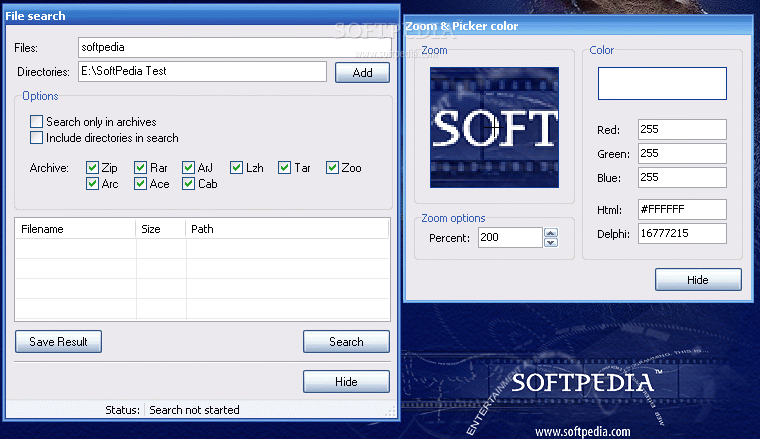Disable the Zoo archive checkbox
Image resolution: width=760 pixels, height=439 pixels.
[332, 168]
